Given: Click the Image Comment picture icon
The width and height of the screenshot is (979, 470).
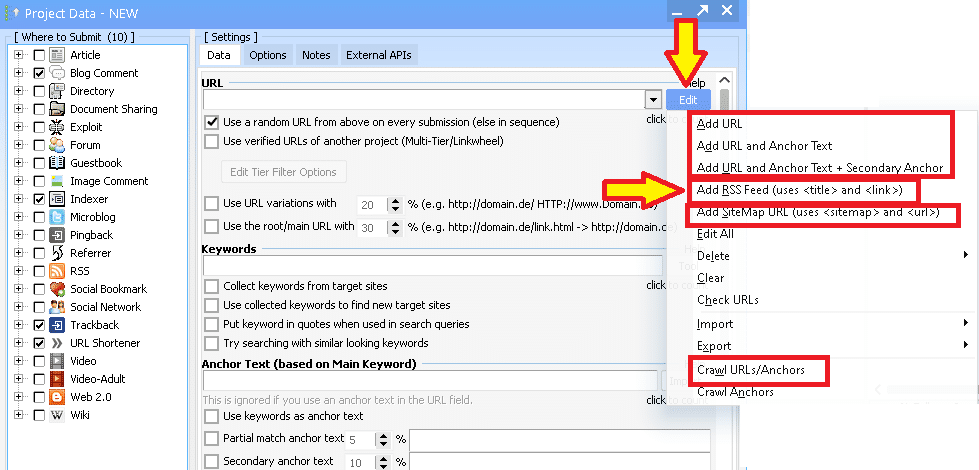Looking at the screenshot, I should (57, 181).
